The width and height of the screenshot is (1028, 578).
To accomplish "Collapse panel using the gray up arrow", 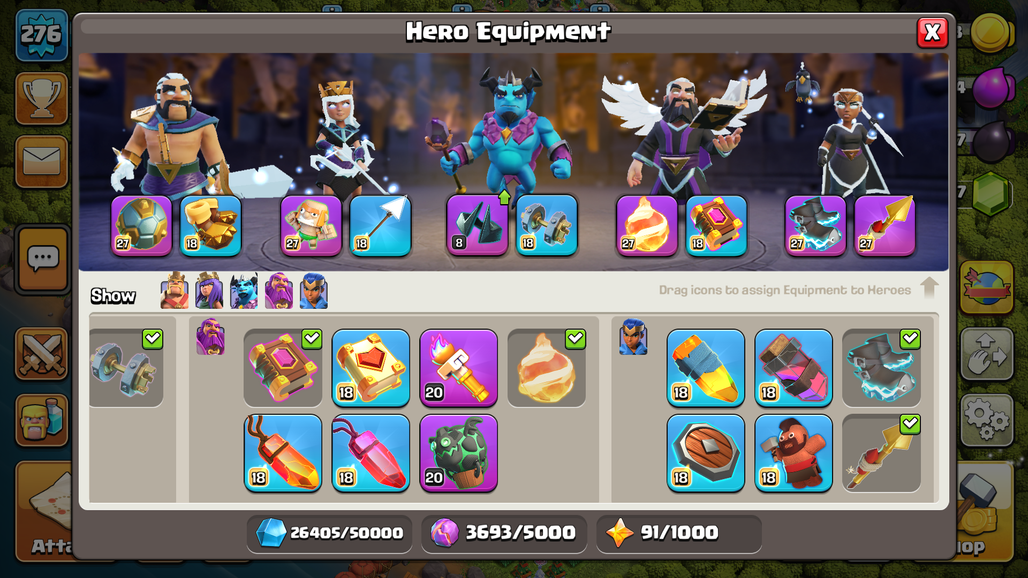I will (x=929, y=288).
